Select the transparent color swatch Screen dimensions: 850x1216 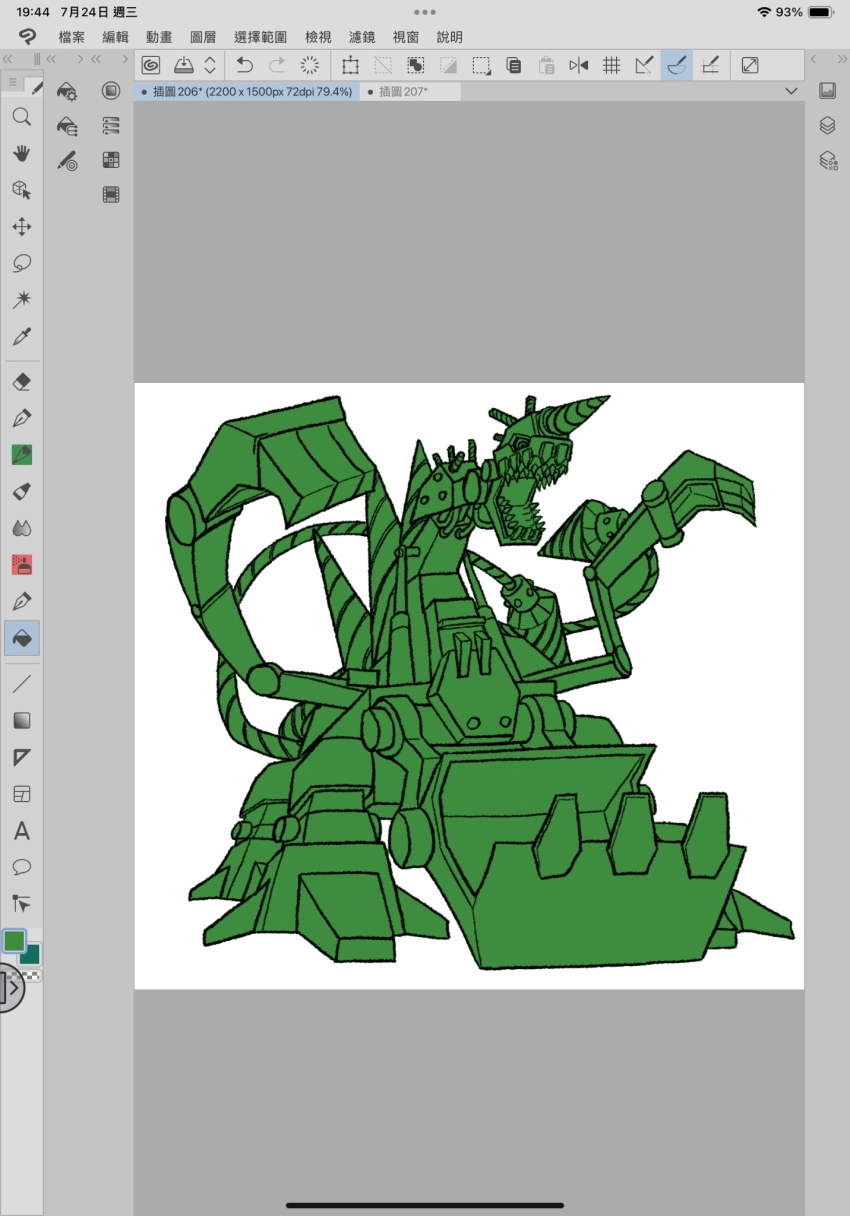(32, 975)
